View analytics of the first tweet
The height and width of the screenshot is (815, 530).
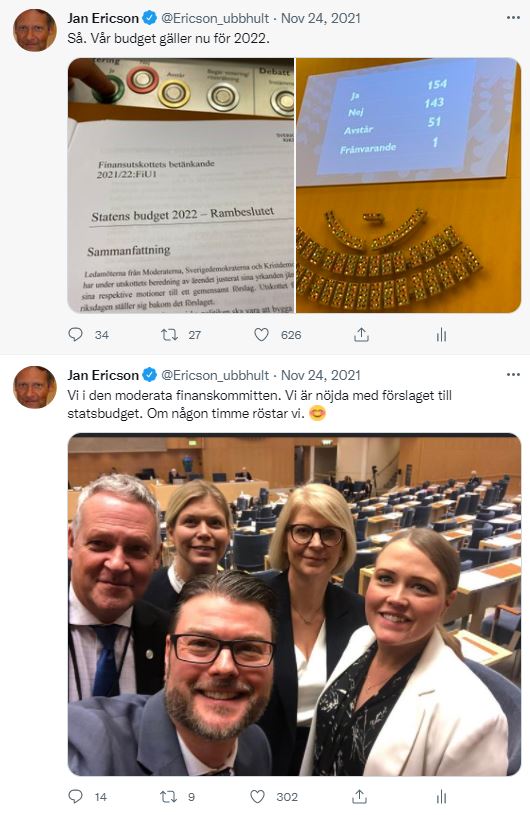441,335
